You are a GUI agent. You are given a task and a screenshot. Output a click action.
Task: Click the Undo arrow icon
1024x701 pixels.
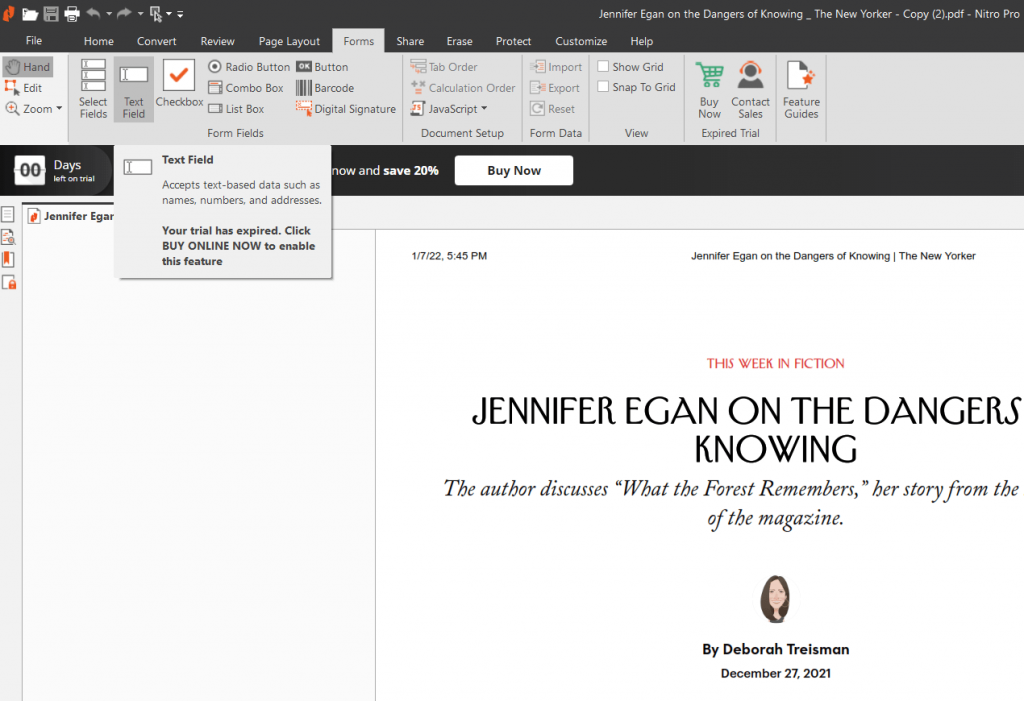[93, 13]
